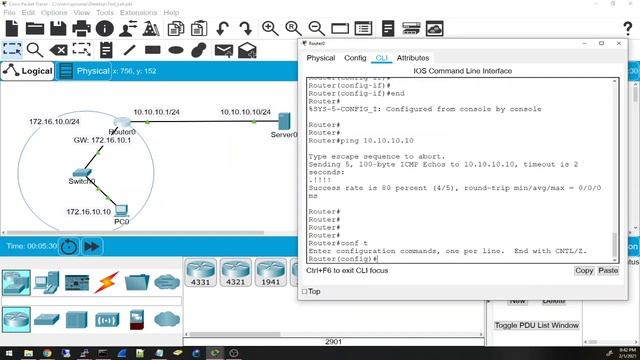Select the Routers subcategory
This screenshot has width=640, height=360.
click(x=16, y=320)
